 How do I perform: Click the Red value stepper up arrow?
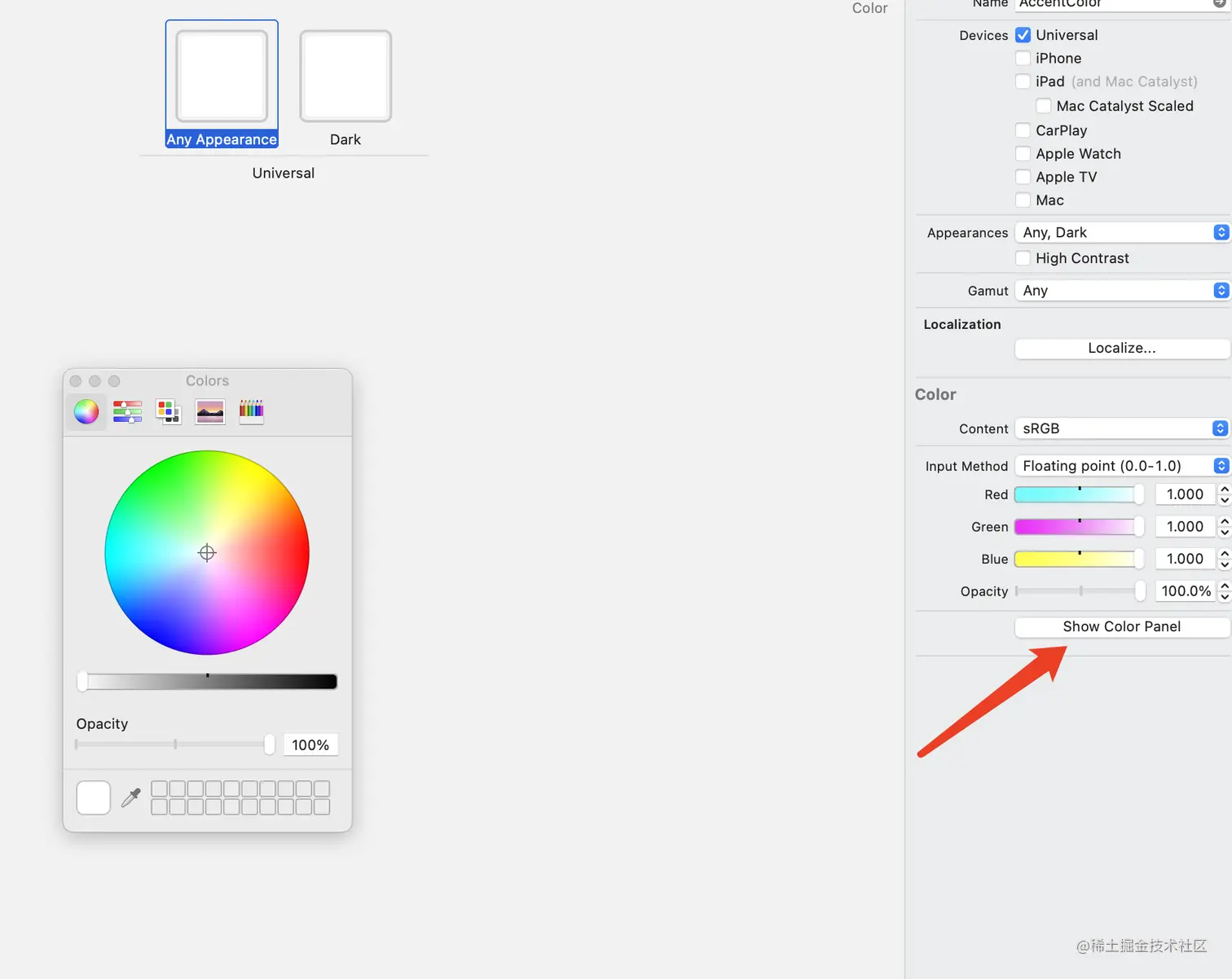click(1225, 490)
